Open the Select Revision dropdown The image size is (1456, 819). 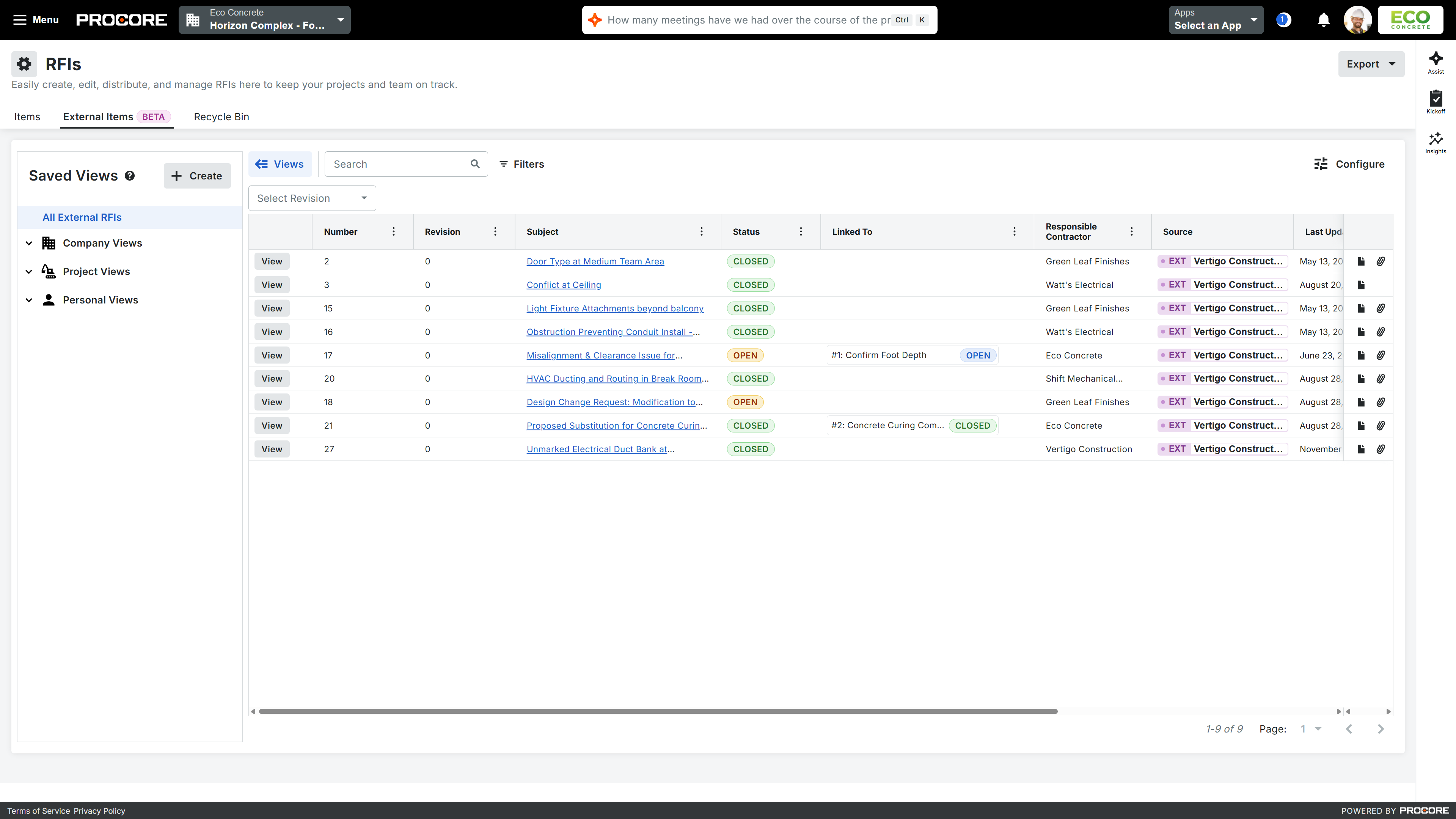[312, 198]
